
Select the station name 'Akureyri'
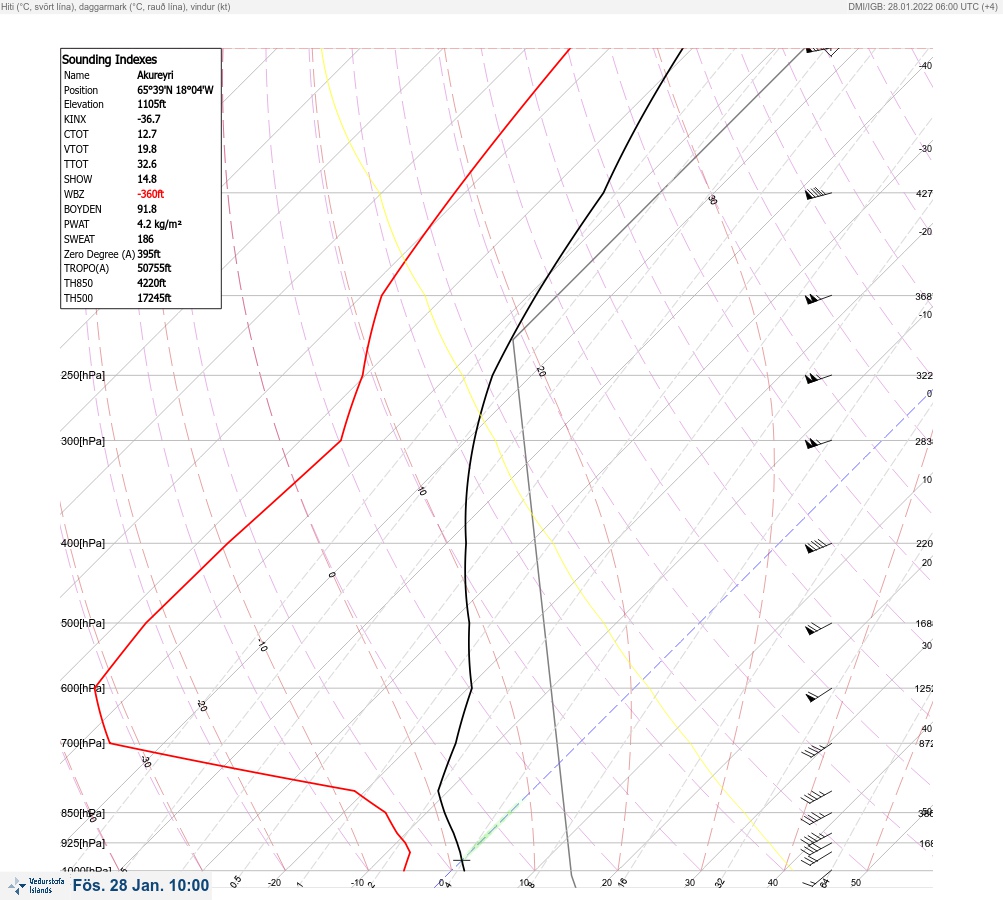(155, 75)
